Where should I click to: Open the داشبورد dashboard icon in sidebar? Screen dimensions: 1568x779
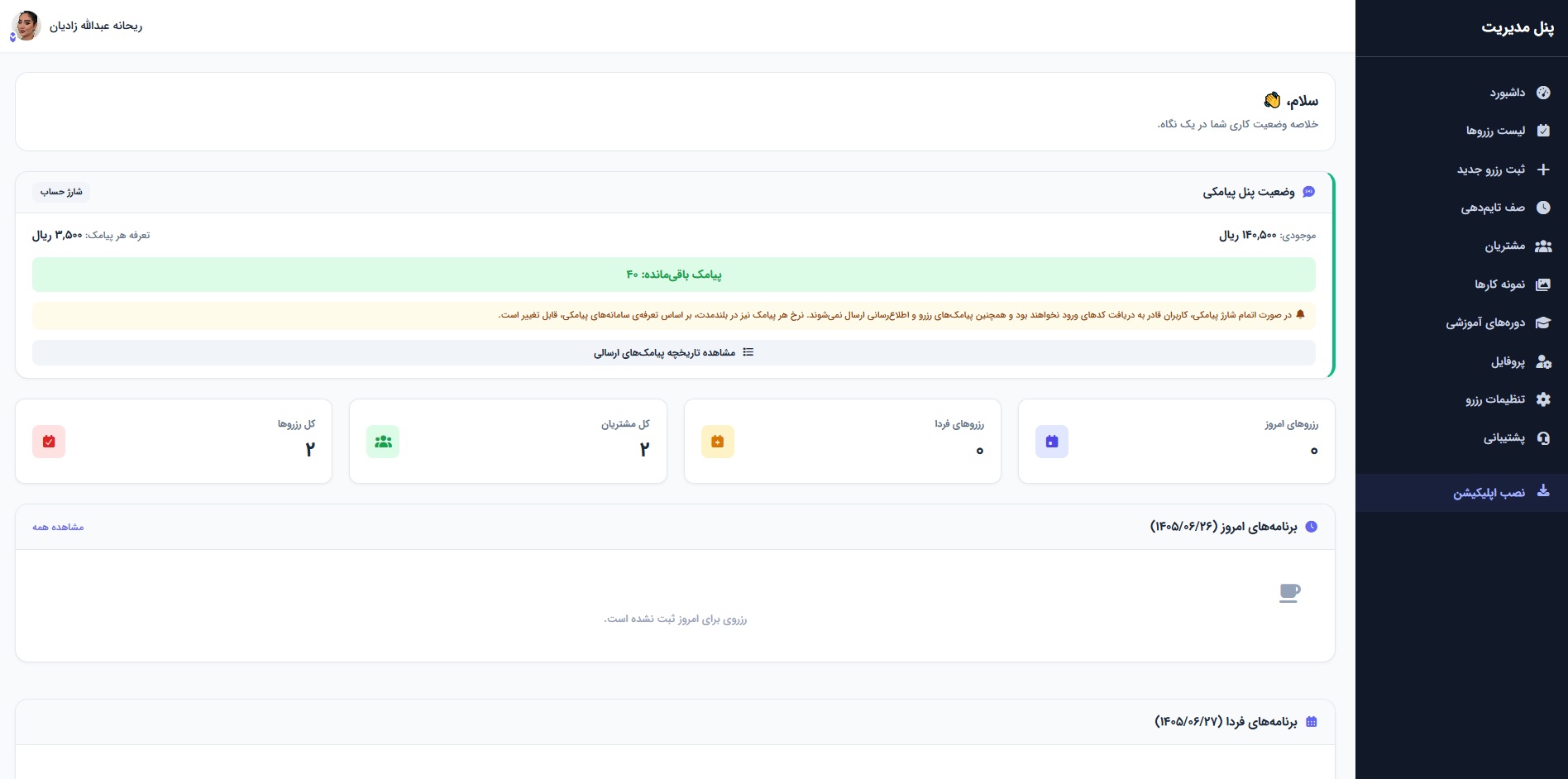click(x=1543, y=93)
